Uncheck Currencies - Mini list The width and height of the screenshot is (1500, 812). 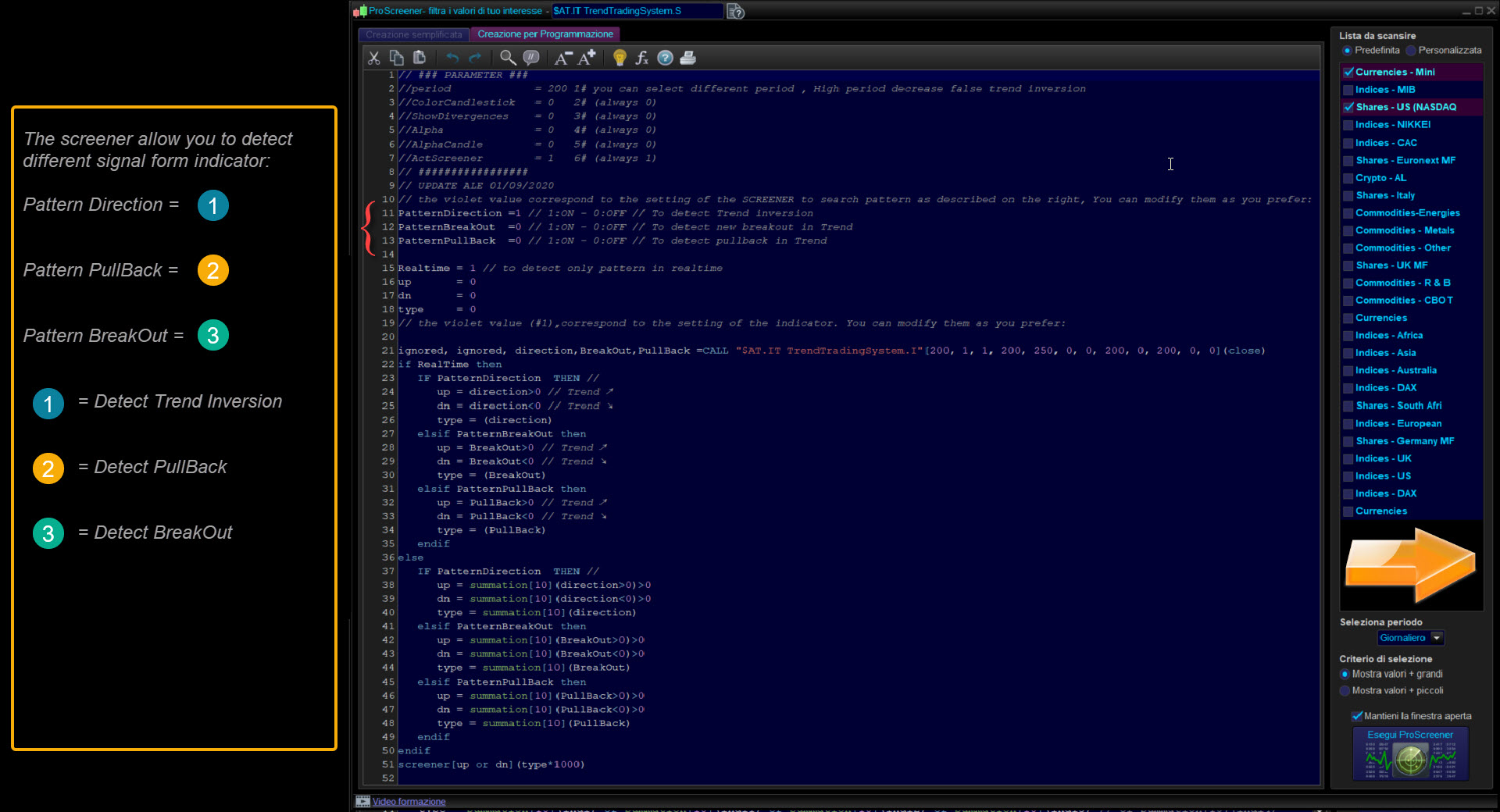(1348, 72)
